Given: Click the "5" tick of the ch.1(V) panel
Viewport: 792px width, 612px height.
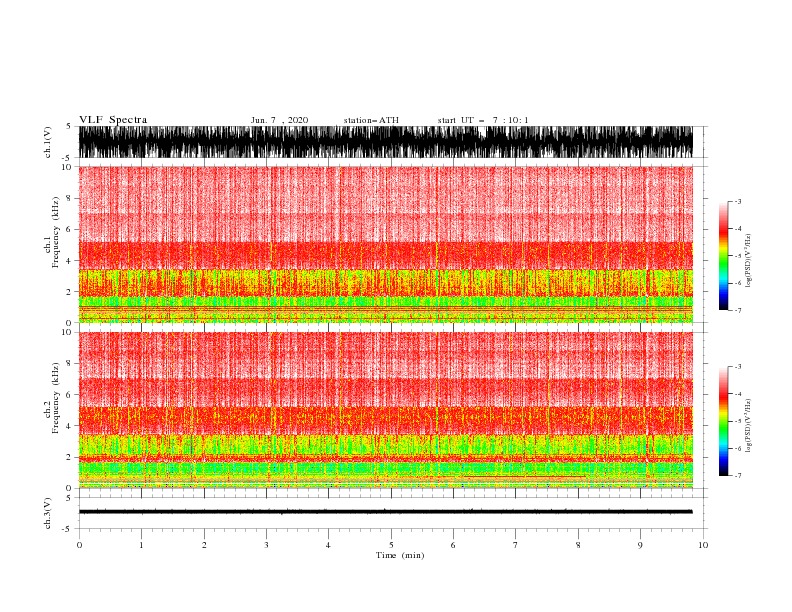Looking at the screenshot, I should pyautogui.click(x=69, y=126).
